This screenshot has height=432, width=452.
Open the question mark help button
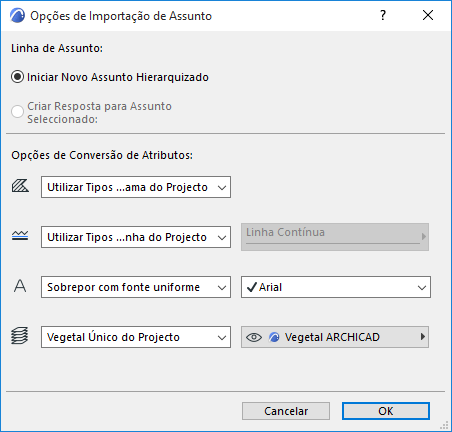tap(383, 15)
